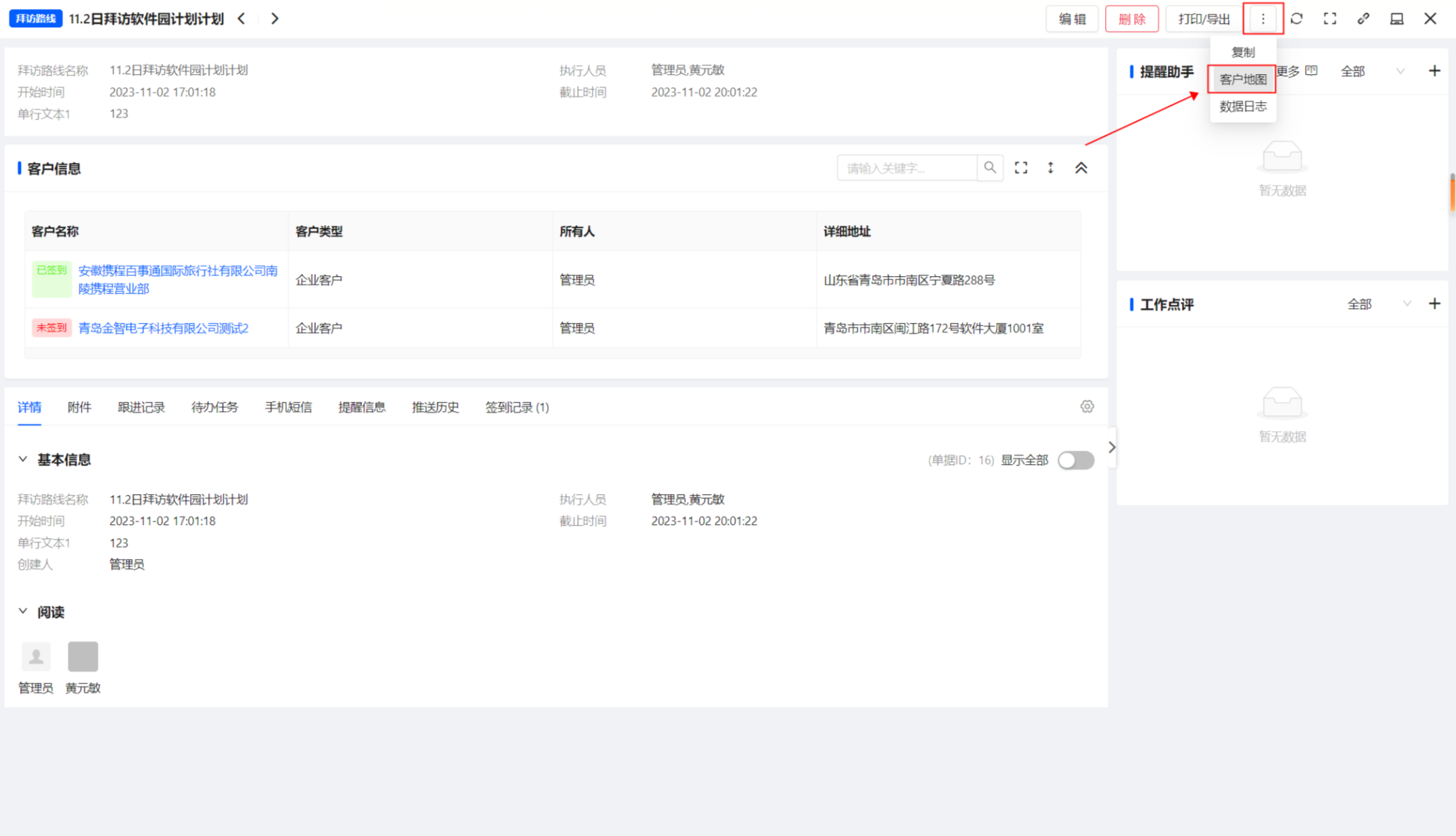Click the vertical sort arrows icon

(x=1051, y=168)
